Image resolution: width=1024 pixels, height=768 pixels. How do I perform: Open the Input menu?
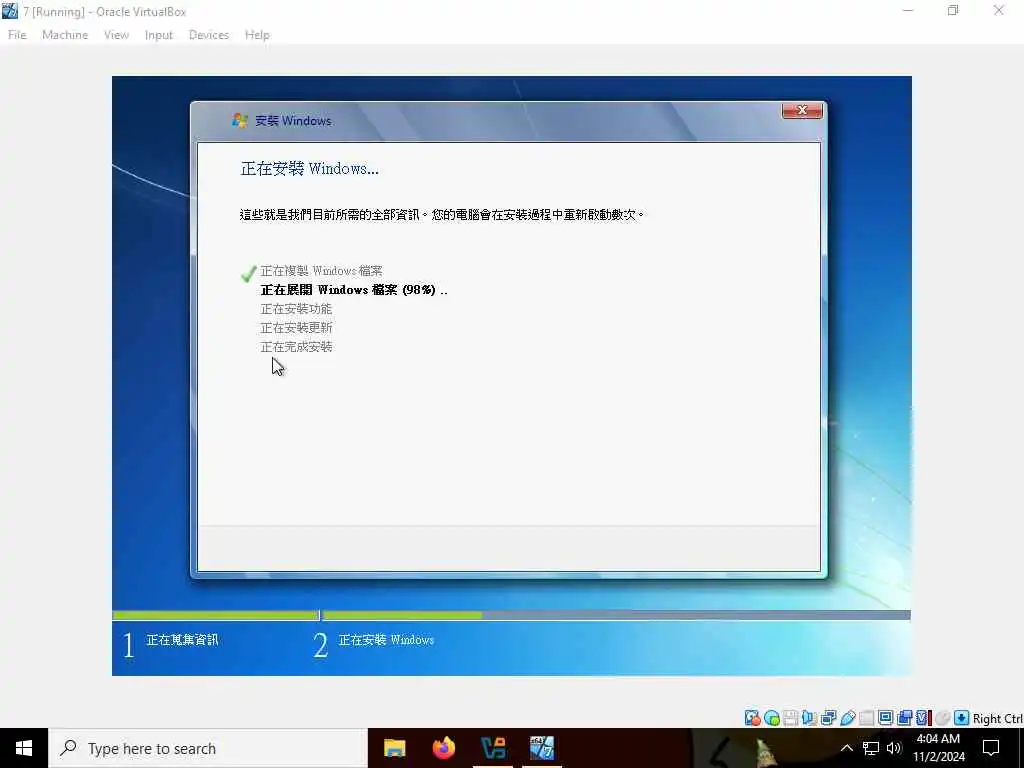159,35
